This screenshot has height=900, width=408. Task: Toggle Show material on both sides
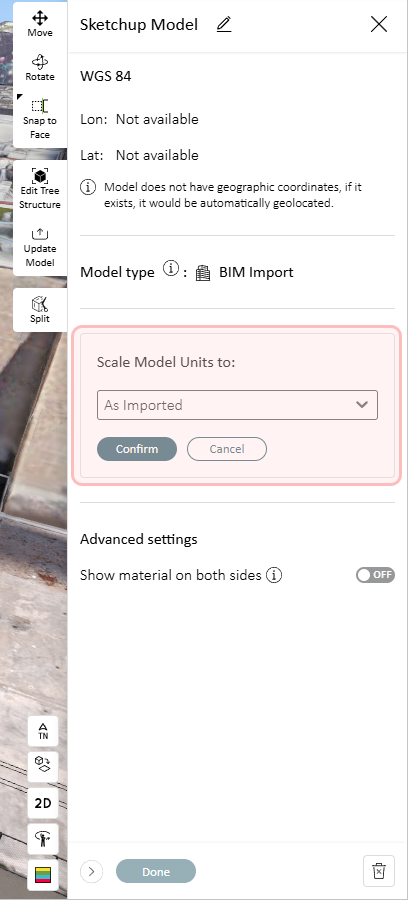(375, 575)
